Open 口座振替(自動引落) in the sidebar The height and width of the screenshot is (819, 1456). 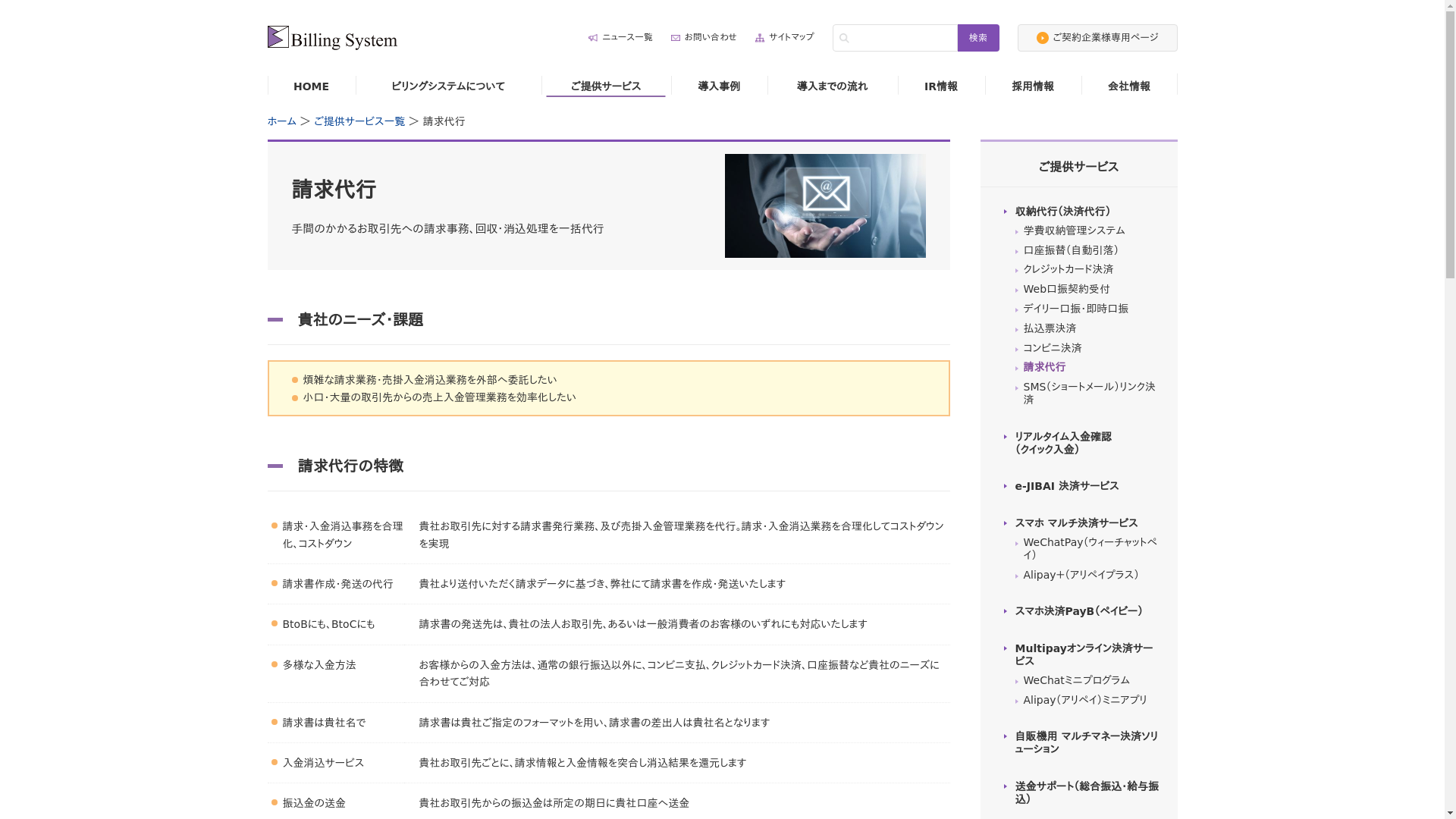click(x=1071, y=250)
